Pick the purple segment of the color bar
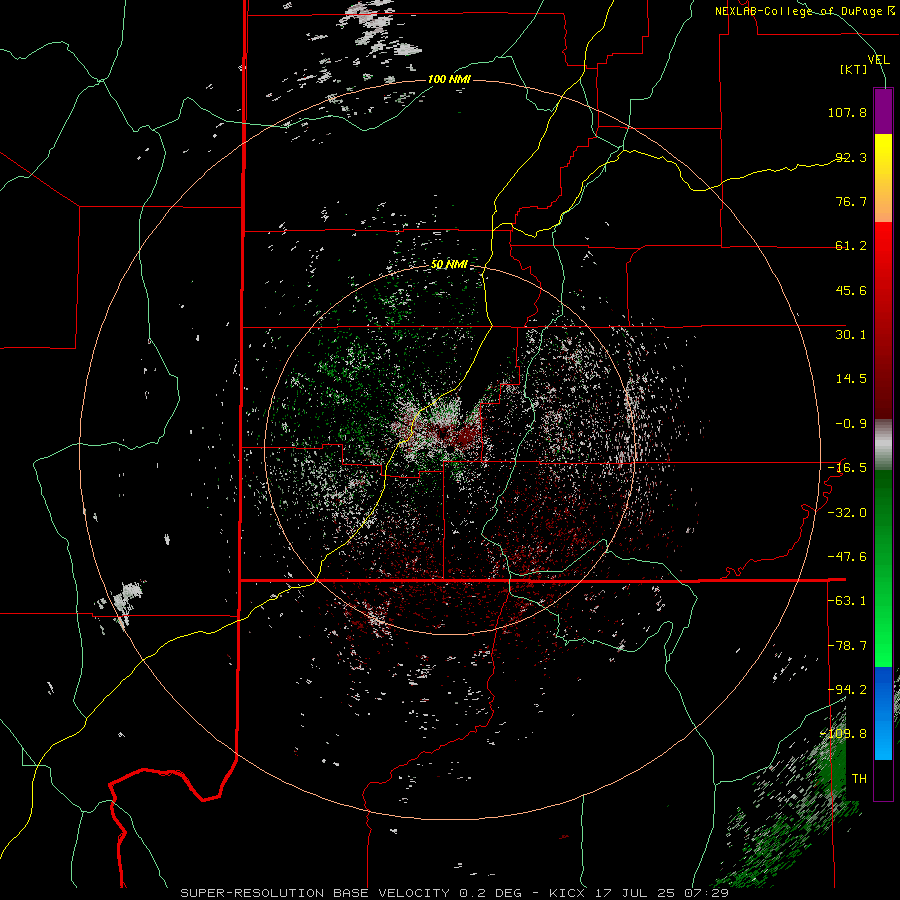This screenshot has height=900, width=900. coord(883,111)
